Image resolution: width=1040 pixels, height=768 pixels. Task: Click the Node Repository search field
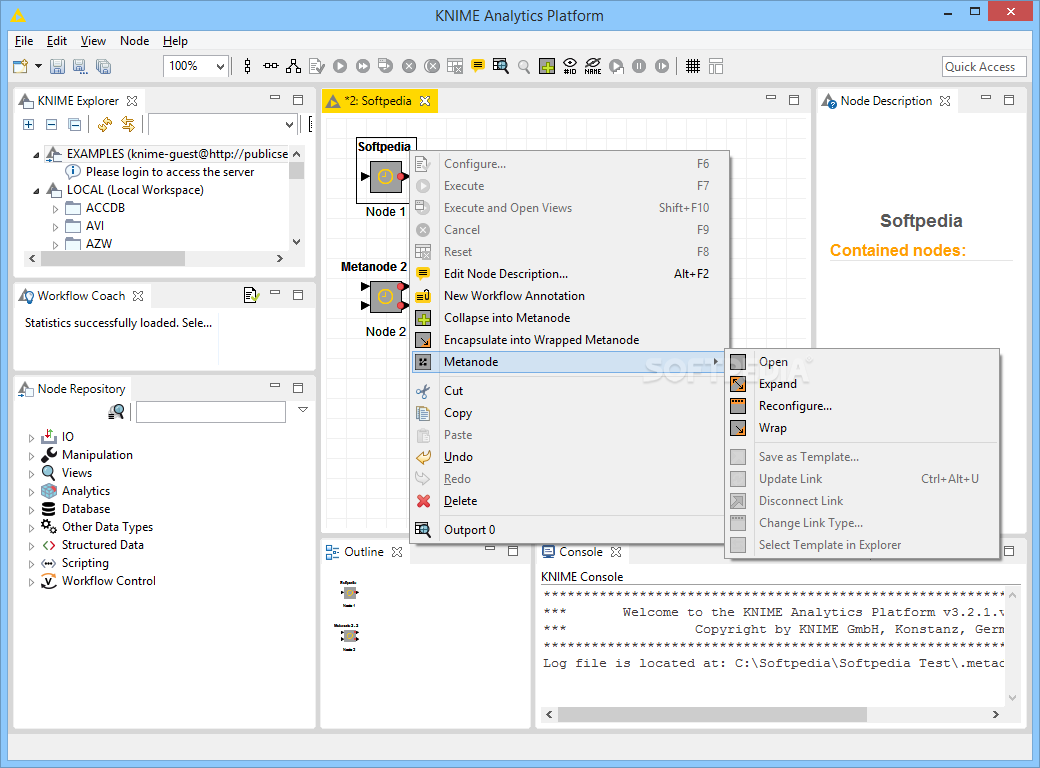[x=211, y=412]
